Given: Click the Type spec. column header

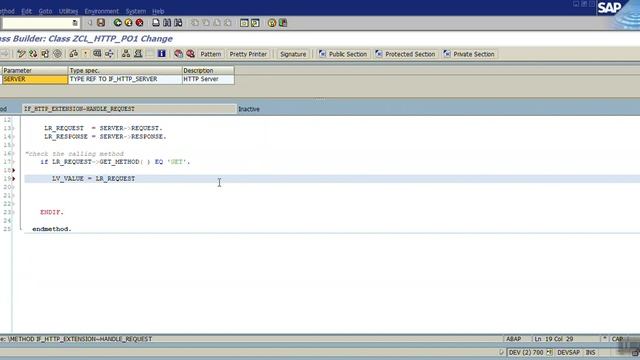Looking at the screenshot, I should (x=125, y=71).
